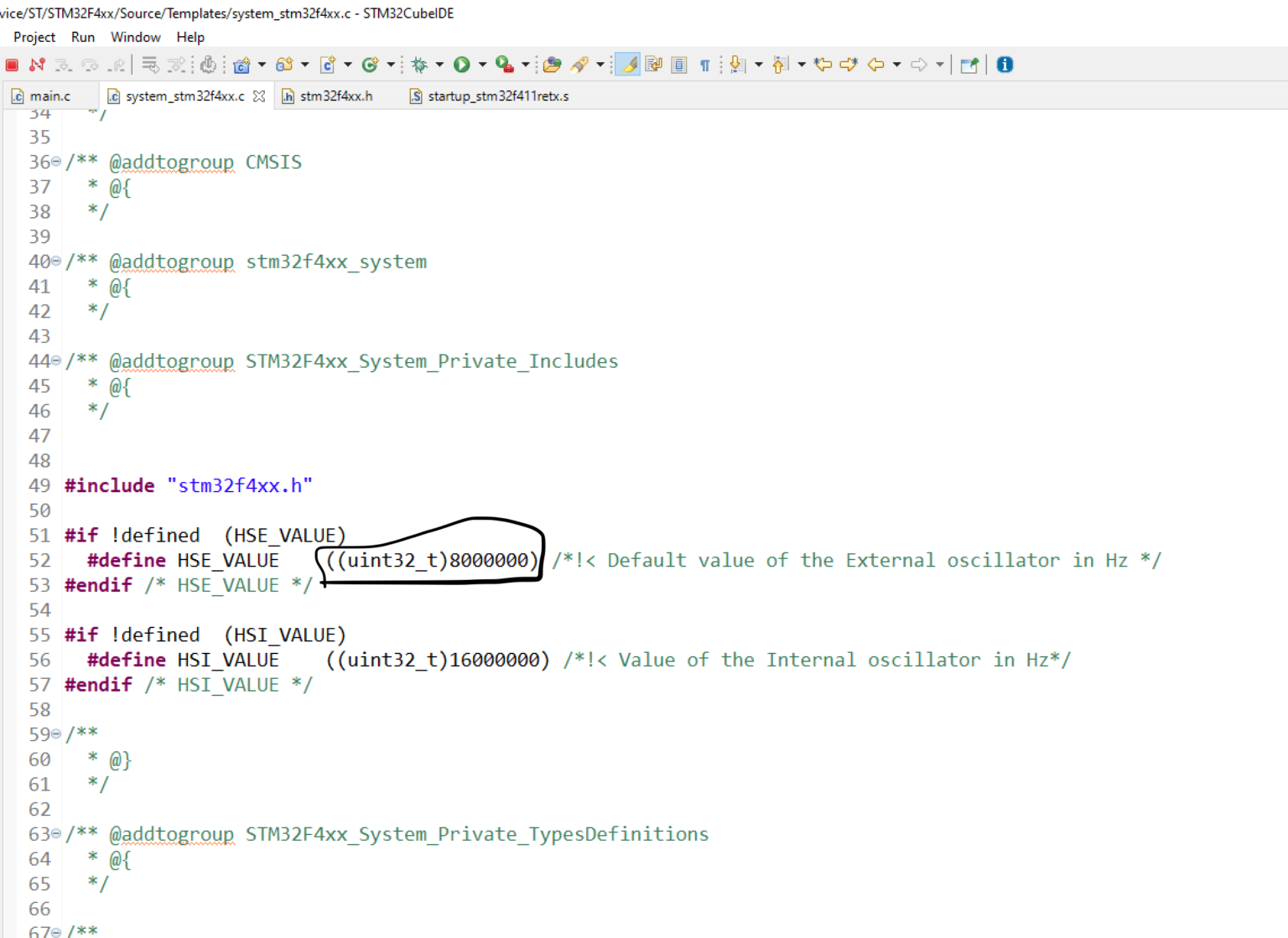Open the Window menu
Image resolution: width=1288 pixels, height=938 pixels.
click(x=135, y=37)
